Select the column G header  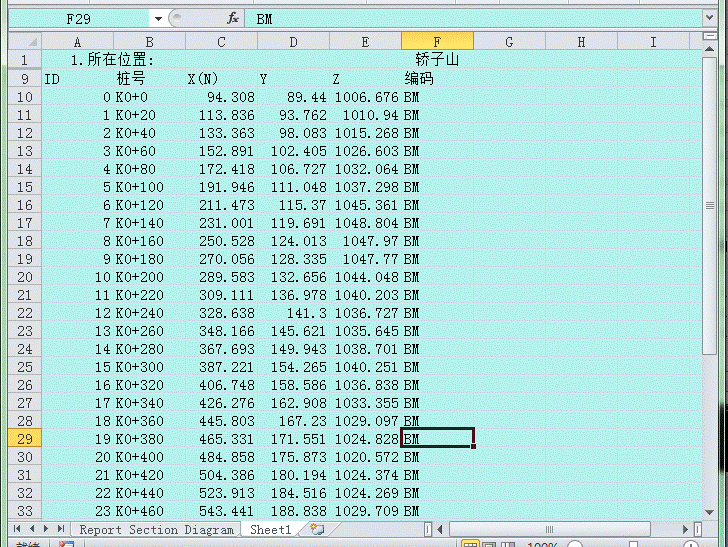click(509, 41)
